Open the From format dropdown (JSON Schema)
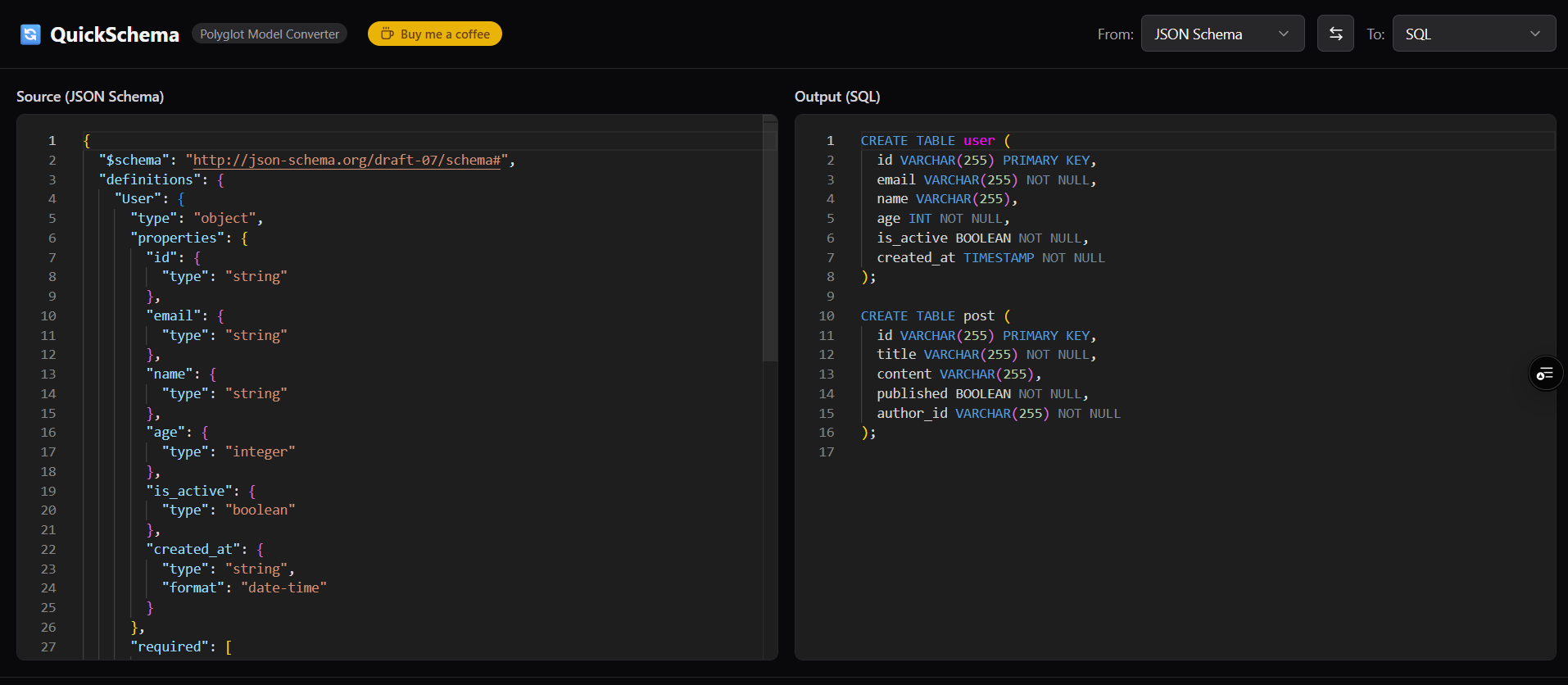 tap(1222, 34)
